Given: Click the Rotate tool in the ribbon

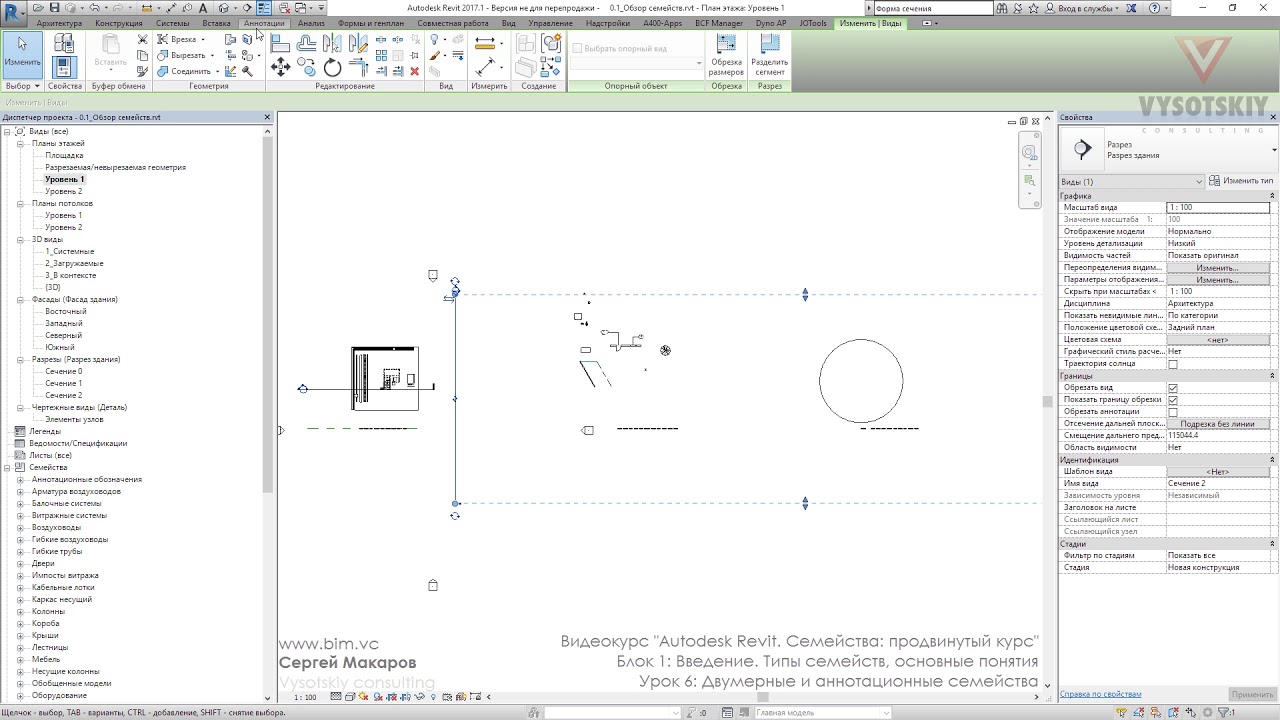Looking at the screenshot, I should pyautogui.click(x=332, y=67).
